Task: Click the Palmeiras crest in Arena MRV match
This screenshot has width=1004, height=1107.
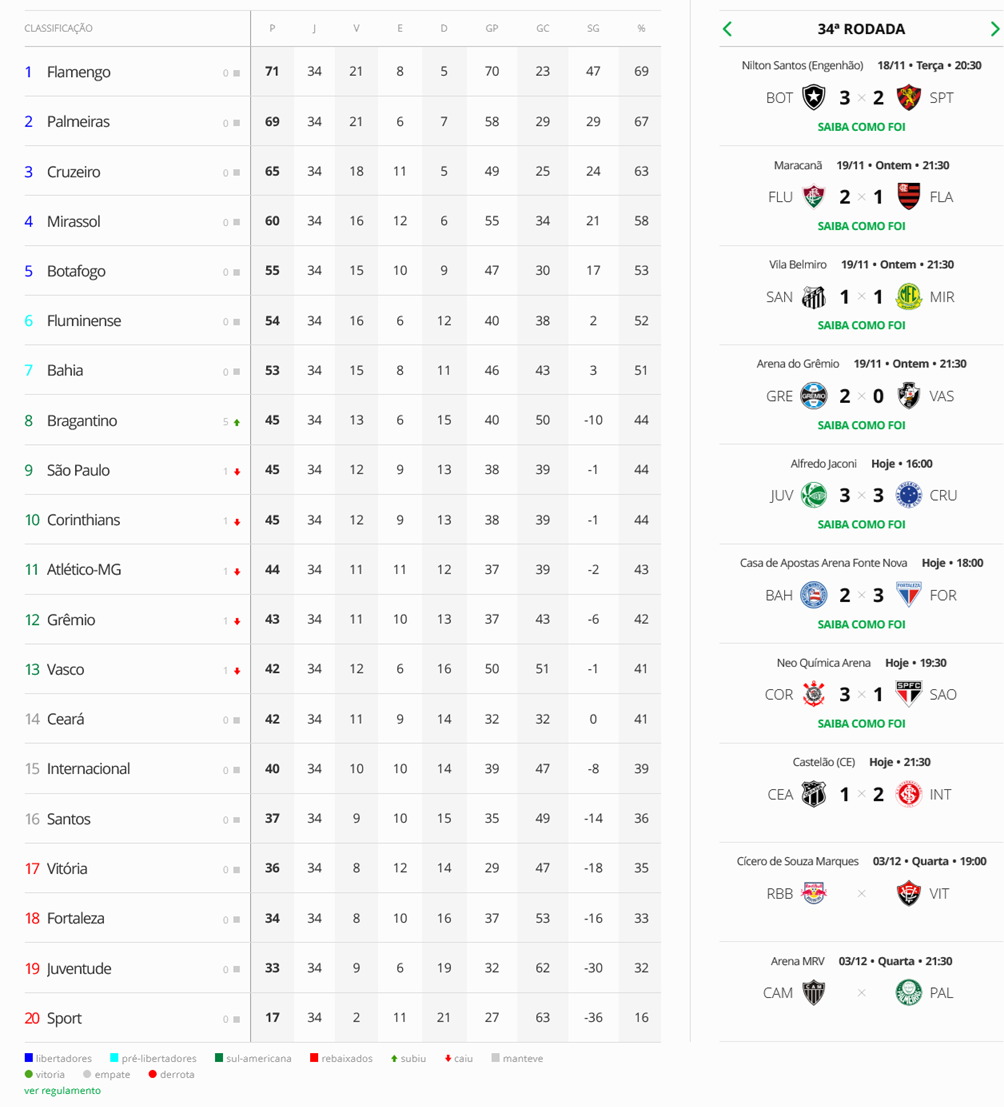Action: pos(908,993)
